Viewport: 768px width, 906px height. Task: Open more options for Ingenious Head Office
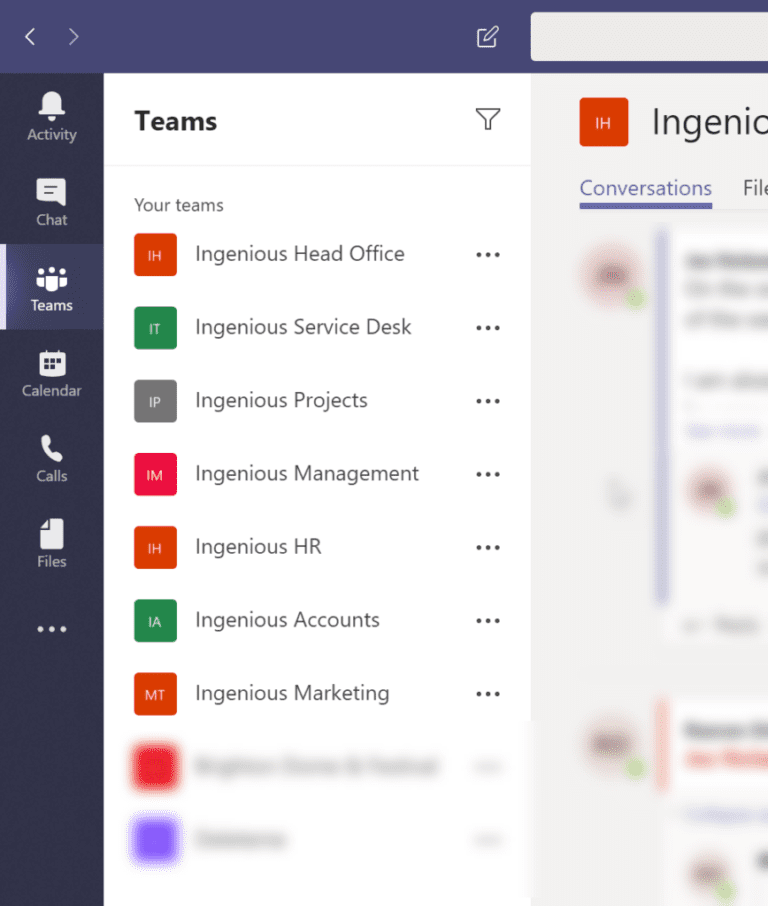[x=487, y=254]
